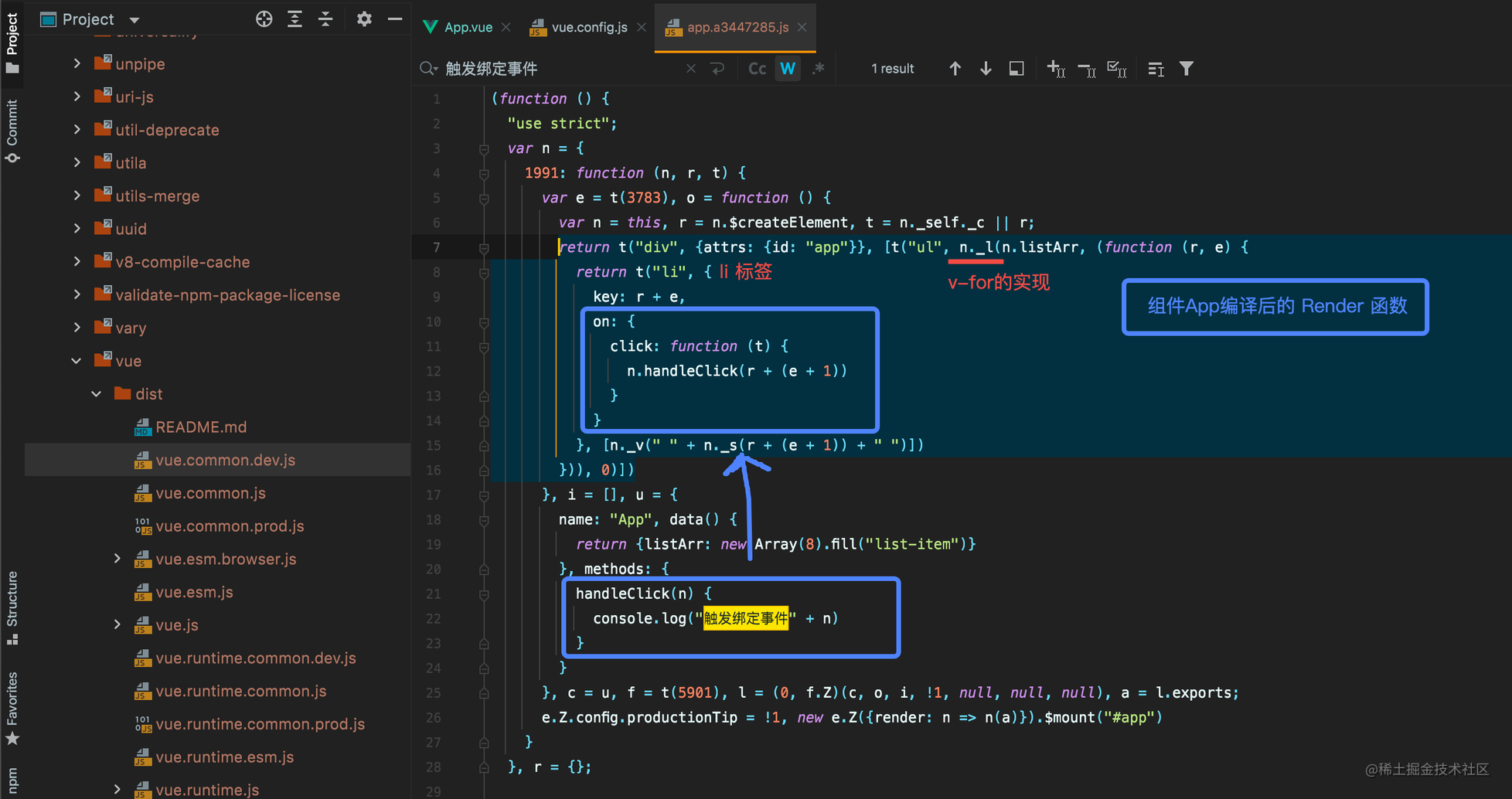This screenshot has height=799, width=1512.
Task: Click the collapse all icon in Project panel
Action: coord(325,19)
